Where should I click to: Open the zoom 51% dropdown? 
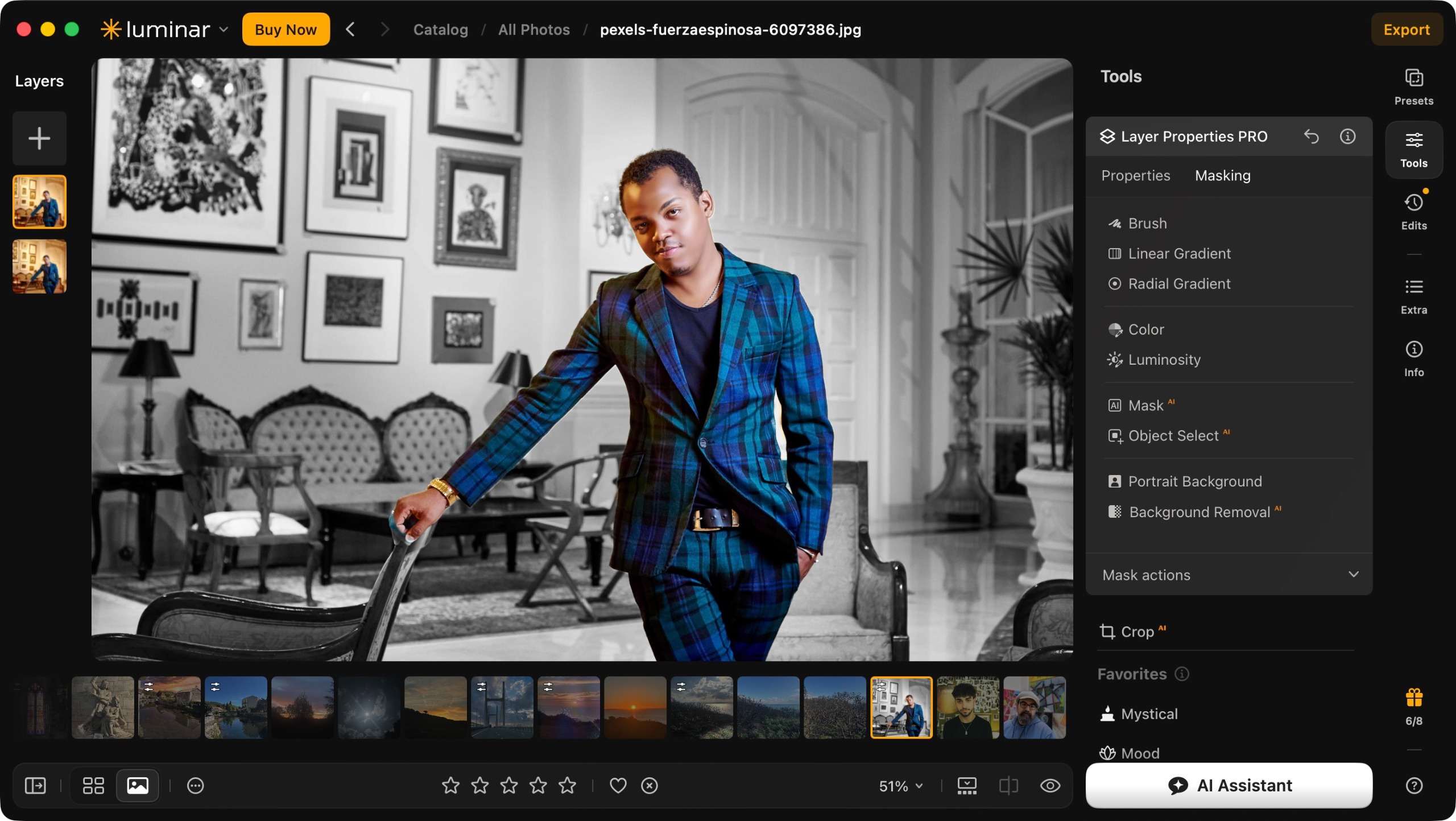[x=901, y=786]
